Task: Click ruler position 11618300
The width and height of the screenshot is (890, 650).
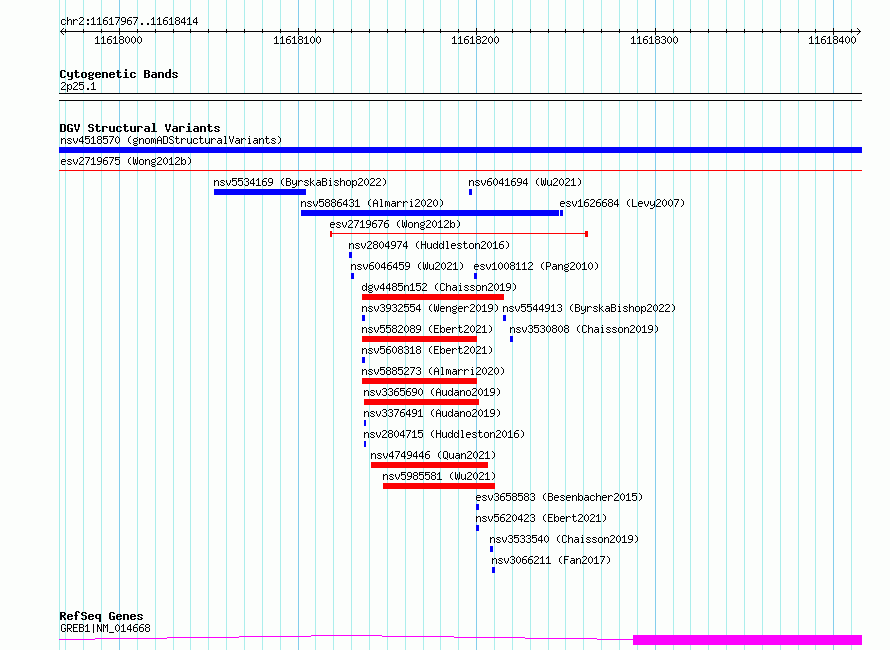Action: pos(654,40)
